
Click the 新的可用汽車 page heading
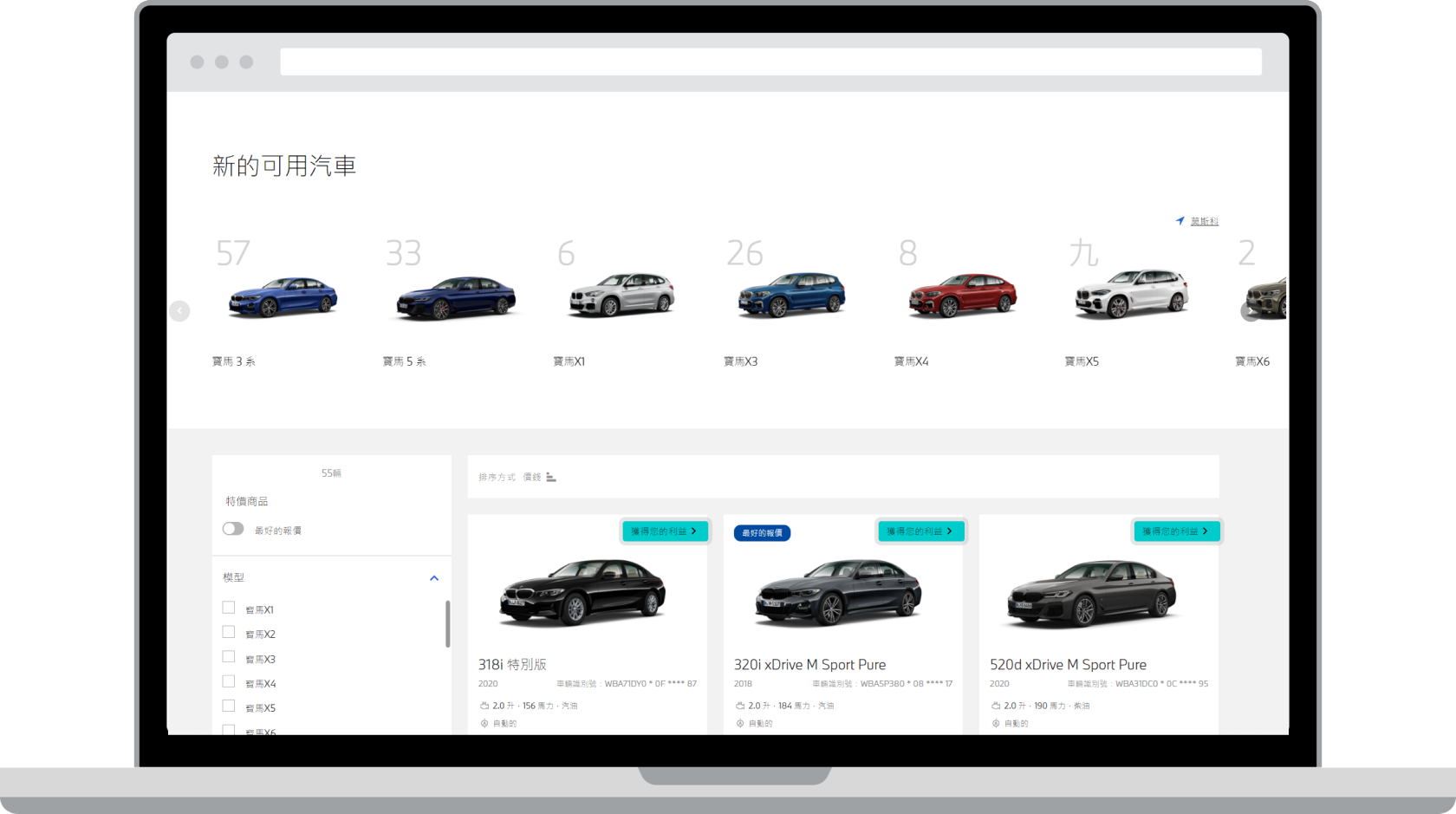(x=284, y=166)
